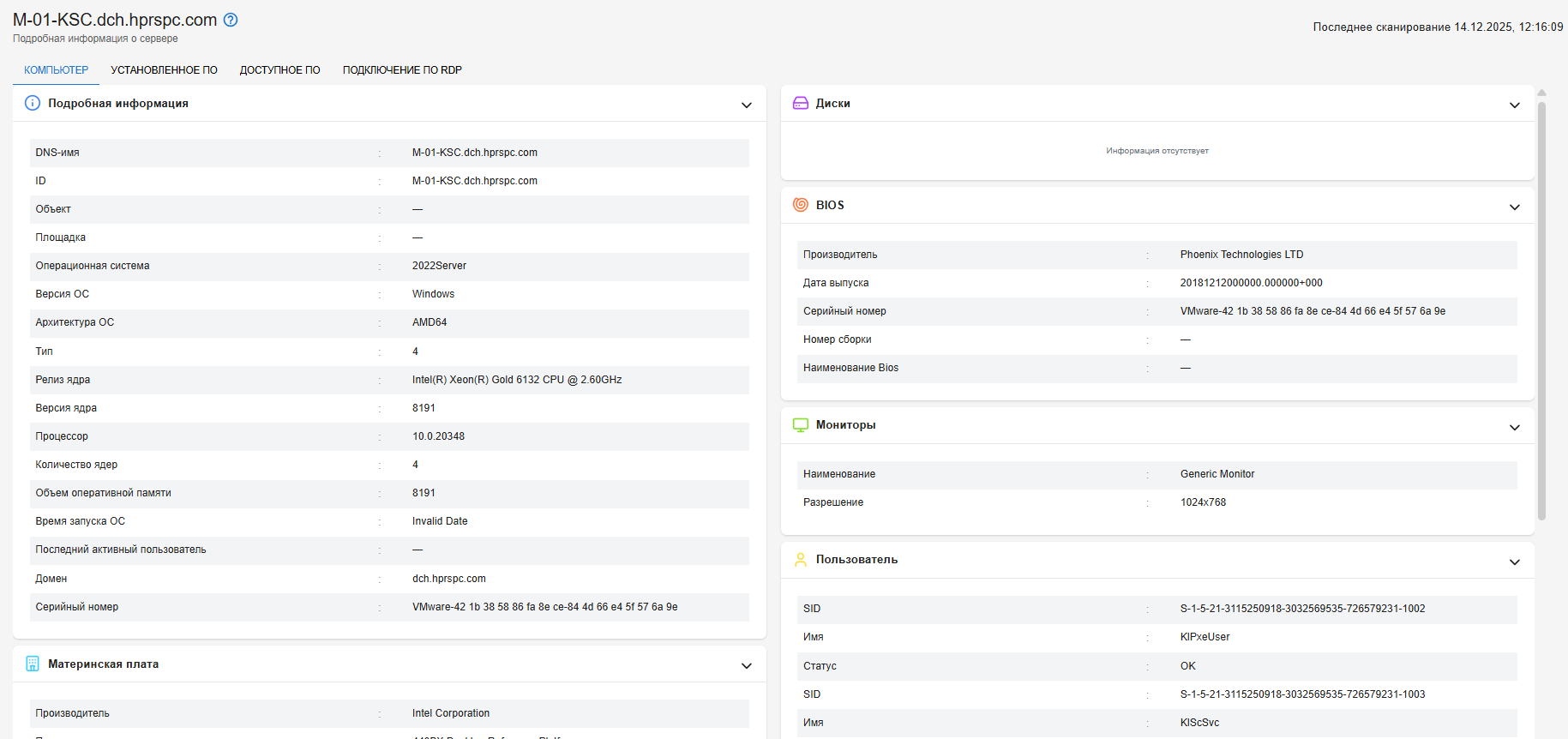Click the SID value ending in 1002
This screenshot has width=1568, height=739.
pyautogui.click(x=1302, y=609)
